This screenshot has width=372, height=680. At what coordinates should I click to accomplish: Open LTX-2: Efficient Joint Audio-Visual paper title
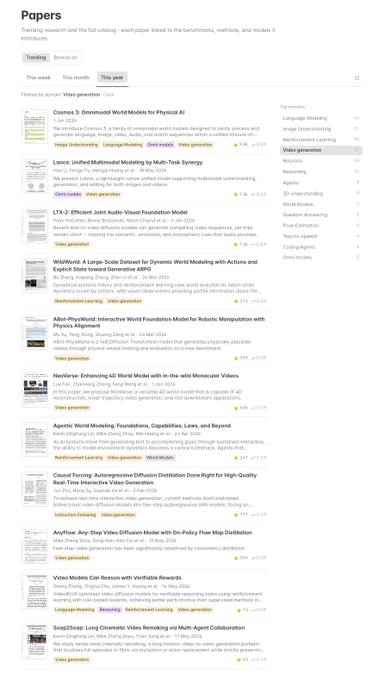120,212
